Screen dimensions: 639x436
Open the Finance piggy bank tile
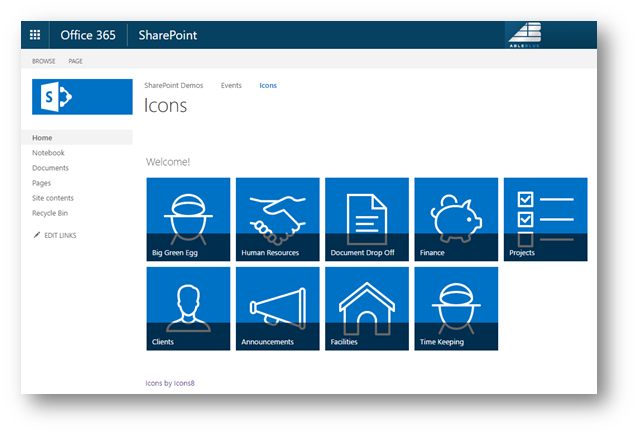click(456, 219)
